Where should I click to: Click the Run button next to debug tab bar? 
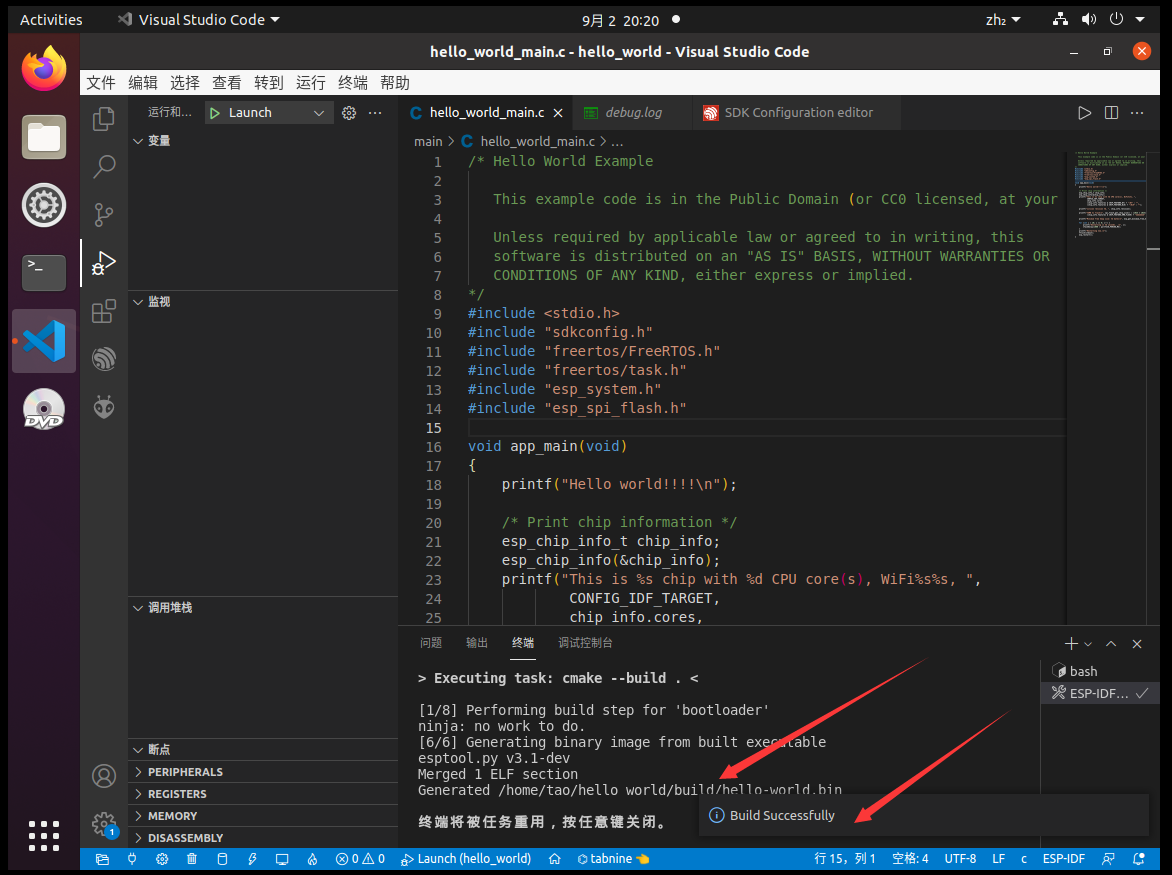tap(1084, 113)
